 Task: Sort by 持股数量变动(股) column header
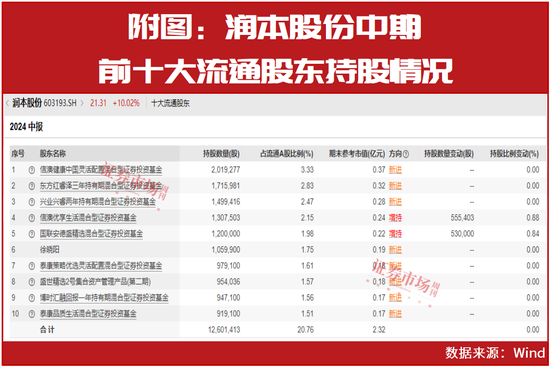449,154
